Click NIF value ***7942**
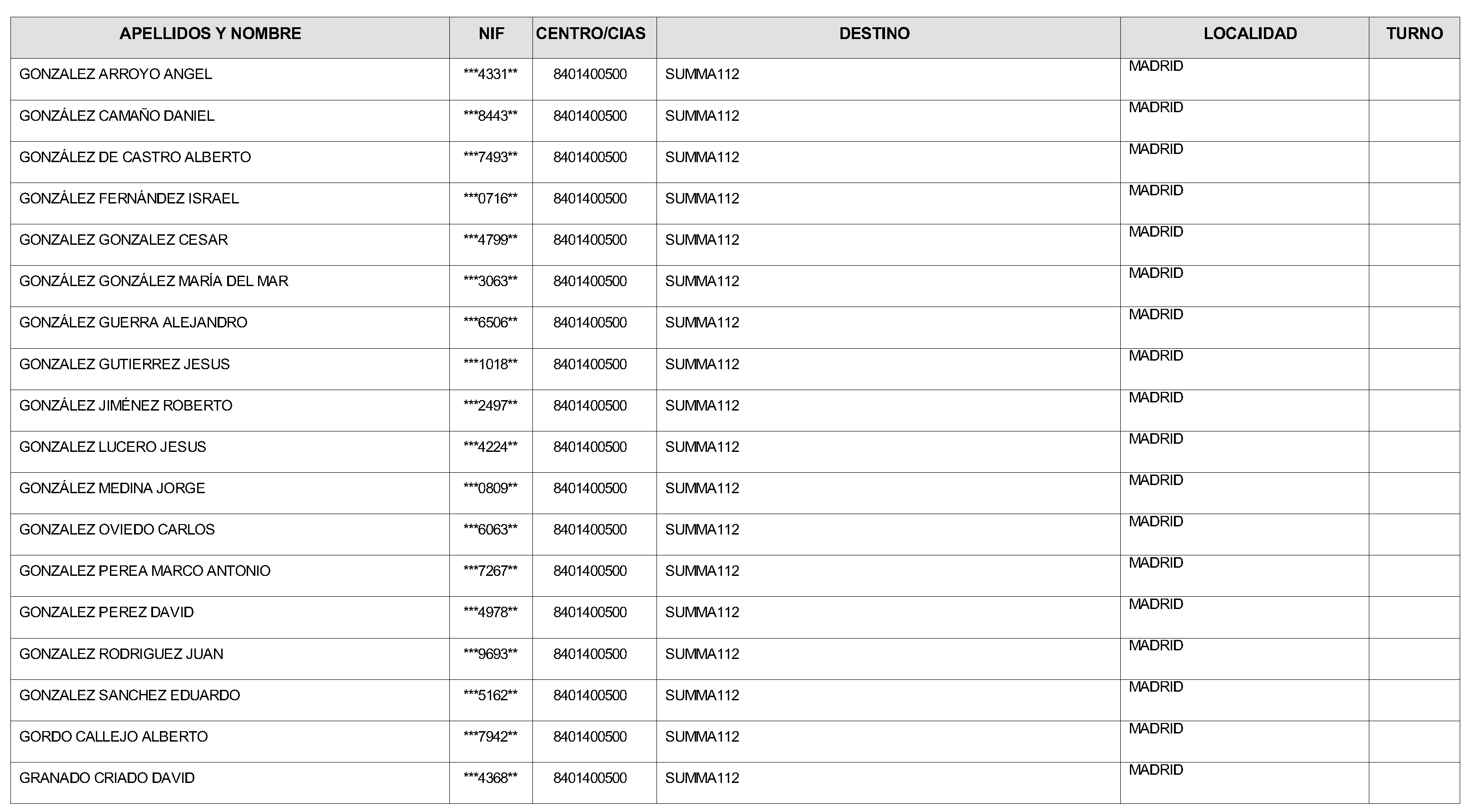Image resolution: width=1472 pixels, height=812 pixels. click(x=490, y=737)
